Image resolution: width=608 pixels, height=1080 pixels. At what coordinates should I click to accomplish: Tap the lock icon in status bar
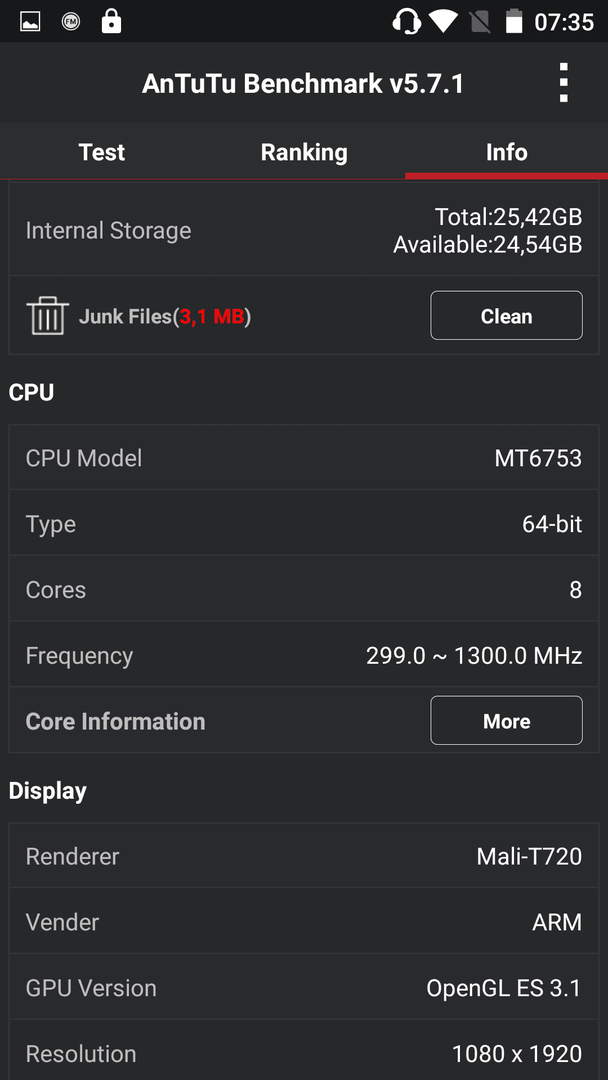[x=110, y=21]
